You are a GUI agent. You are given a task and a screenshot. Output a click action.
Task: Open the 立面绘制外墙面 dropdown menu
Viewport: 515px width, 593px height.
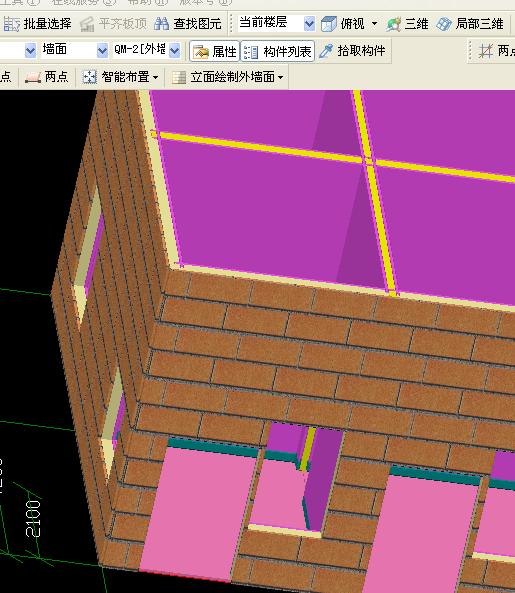(x=280, y=77)
